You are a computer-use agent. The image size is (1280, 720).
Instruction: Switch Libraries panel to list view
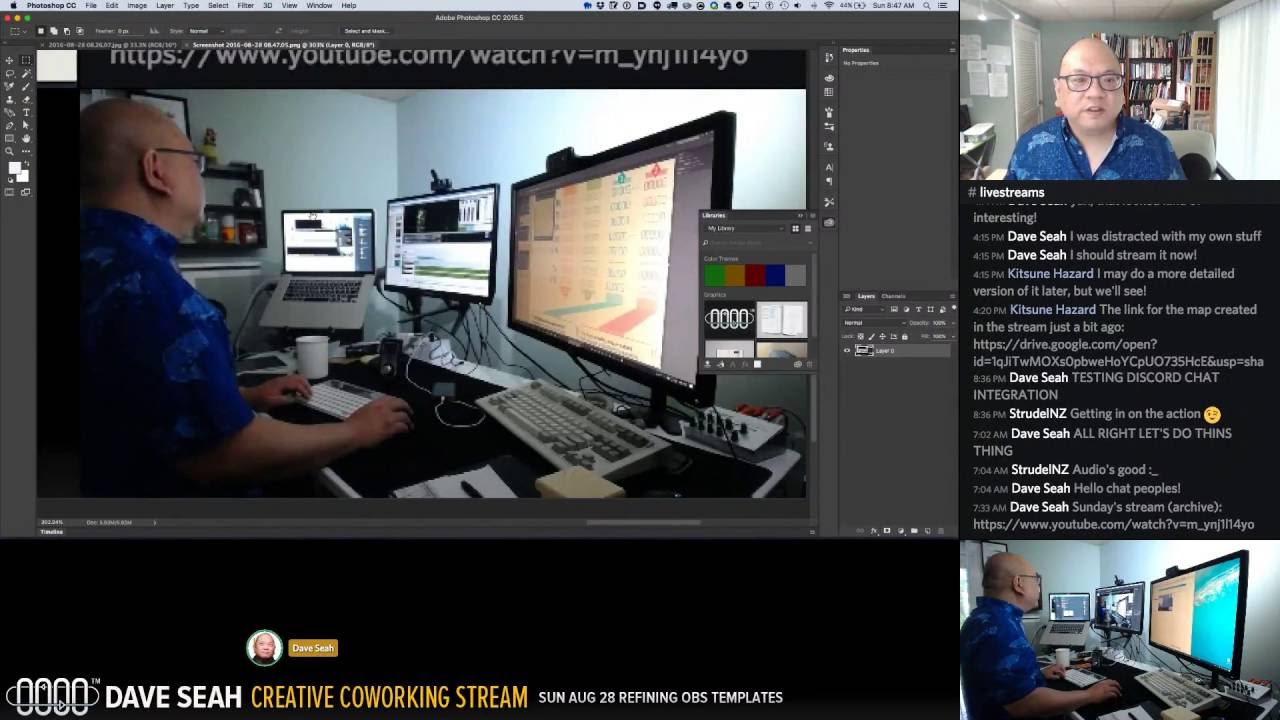808,228
